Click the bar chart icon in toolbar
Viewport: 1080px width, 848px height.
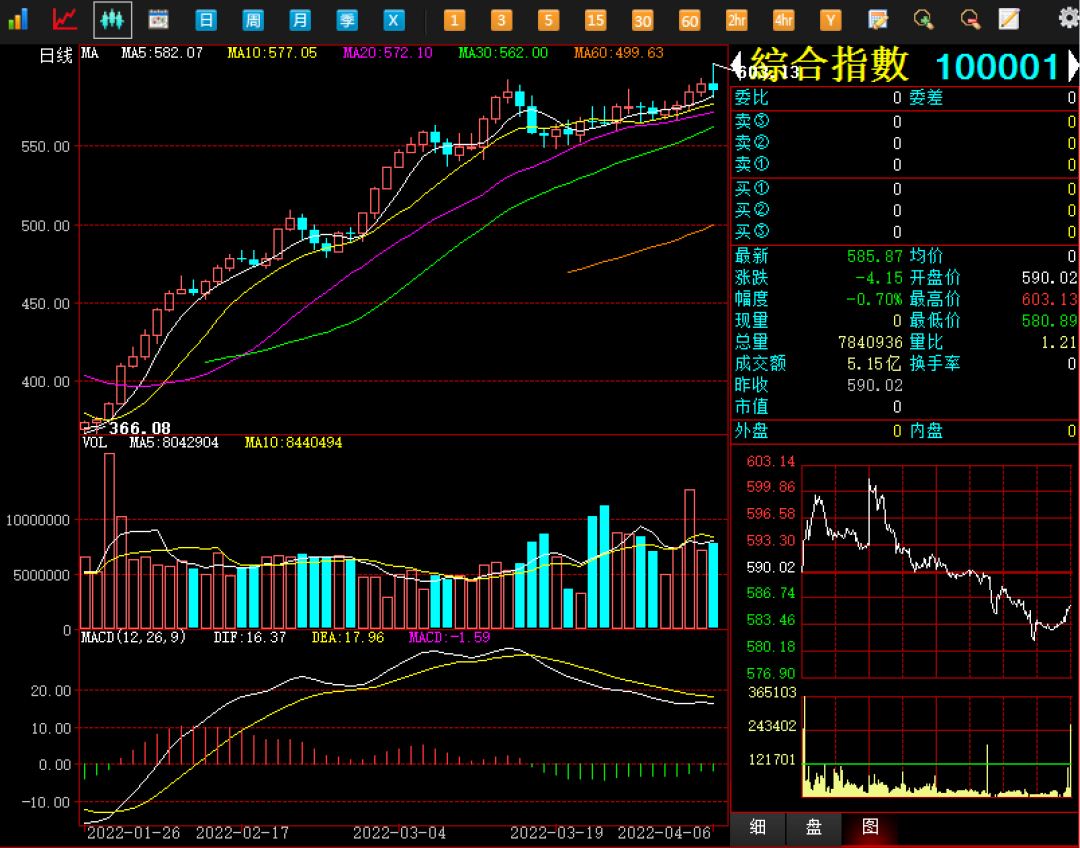point(18,19)
